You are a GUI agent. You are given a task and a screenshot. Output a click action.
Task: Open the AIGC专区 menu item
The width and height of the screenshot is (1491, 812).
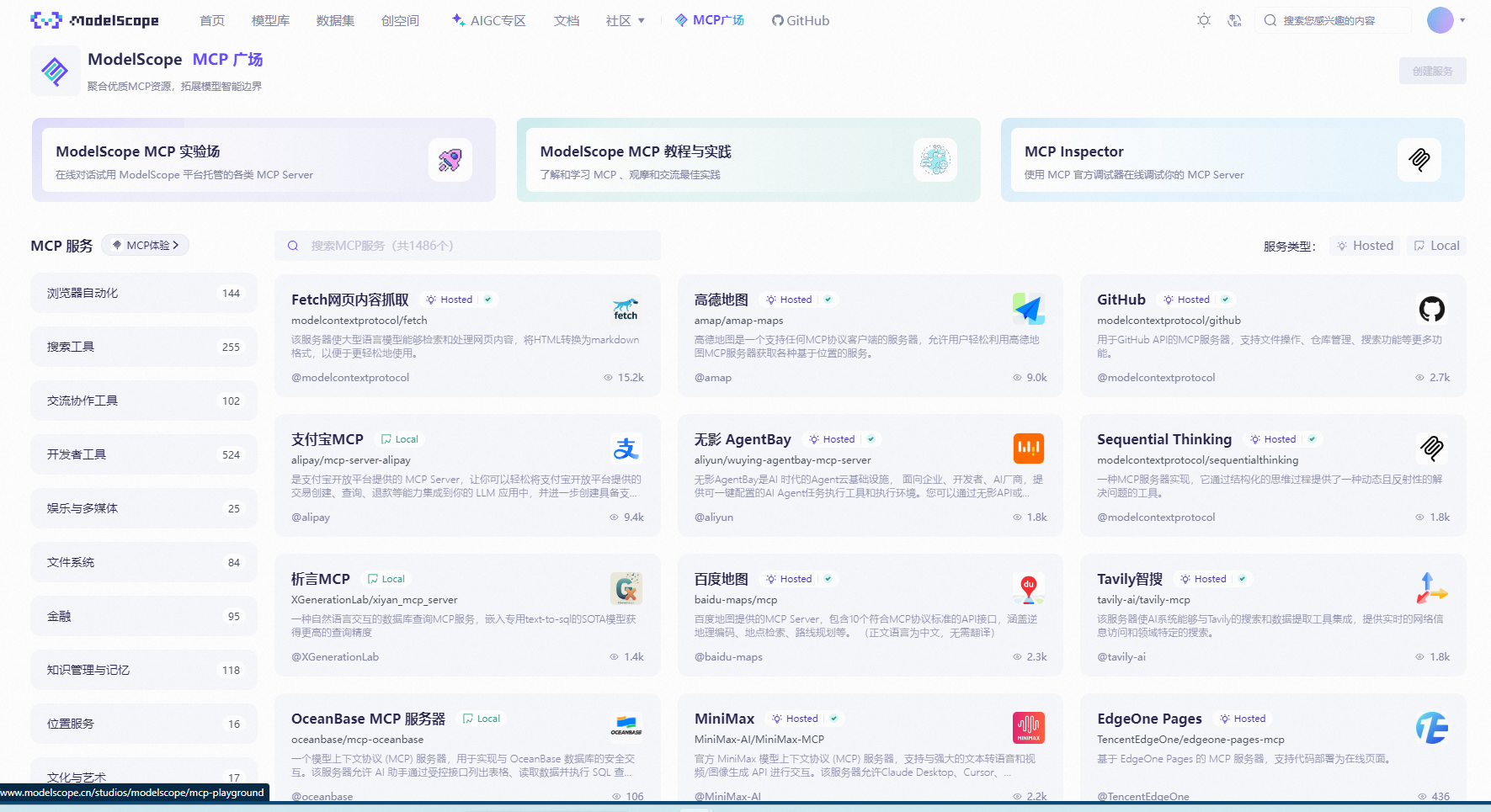[489, 20]
